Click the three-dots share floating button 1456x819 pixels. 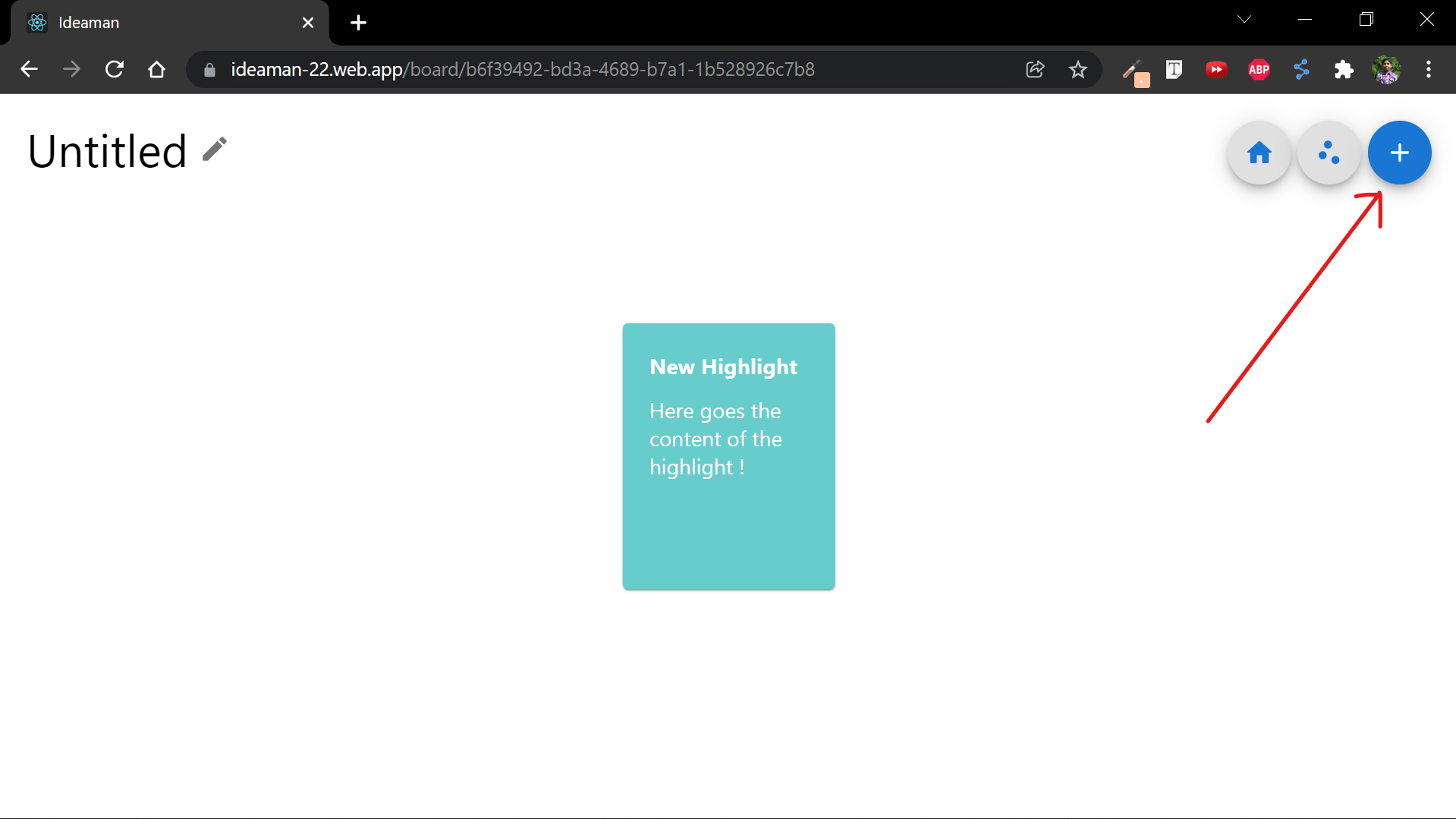[1329, 153]
